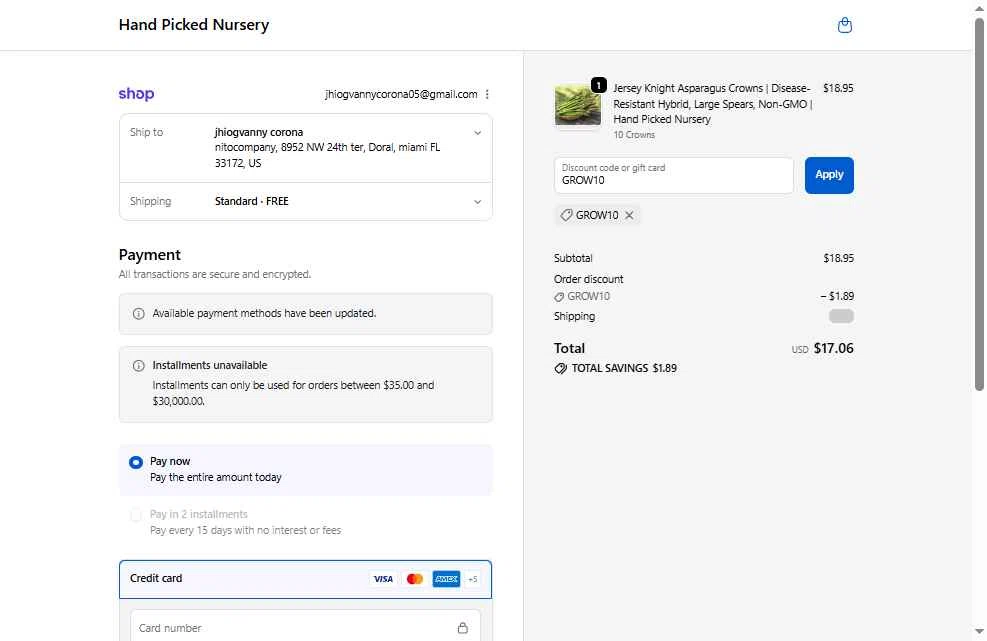
Task: Click the TOTAL SAVINGS $1.89 text
Action: (x=624, y=368)
